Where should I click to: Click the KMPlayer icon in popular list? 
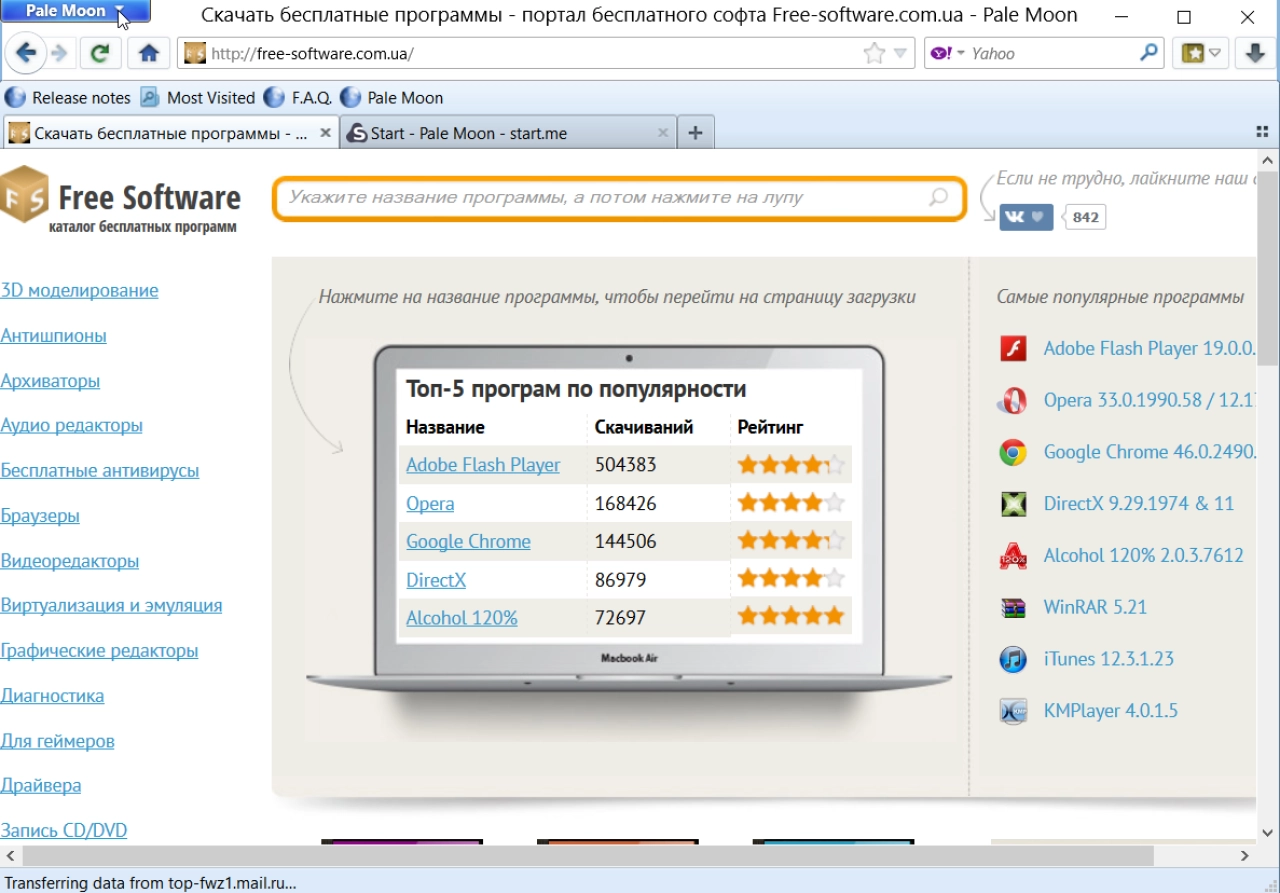pos(1013,712)
